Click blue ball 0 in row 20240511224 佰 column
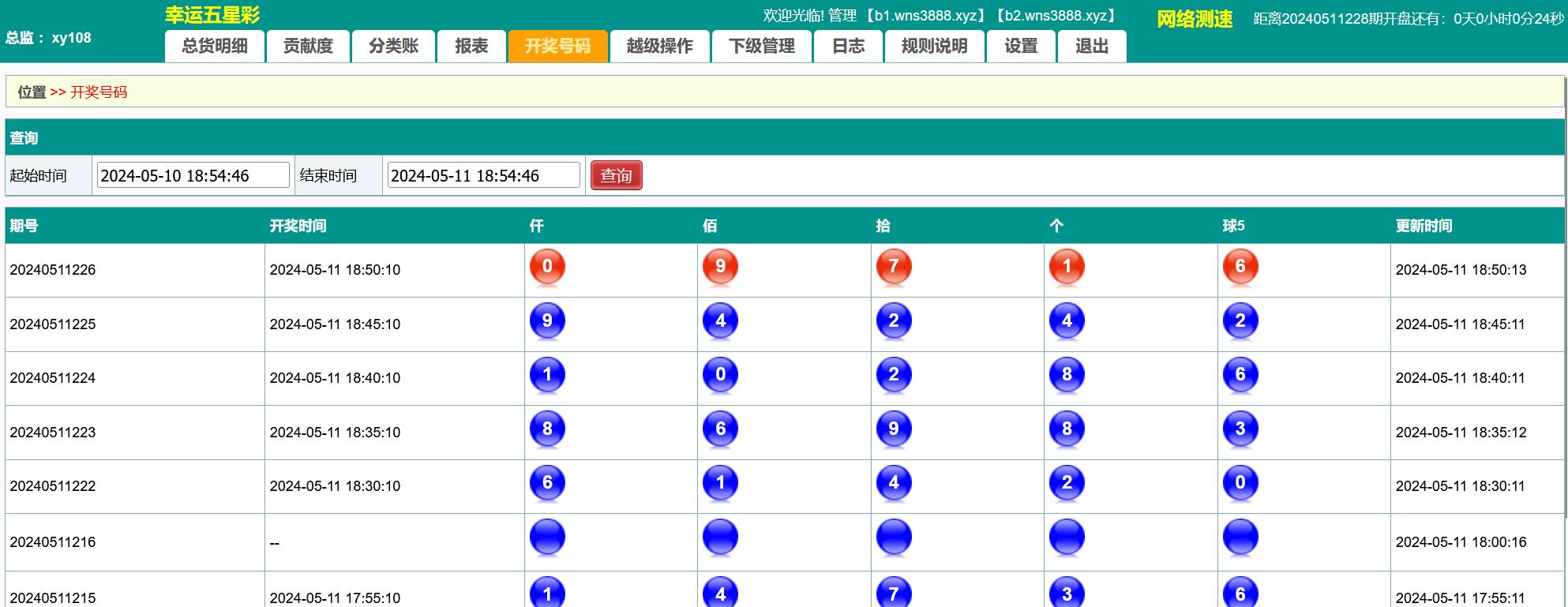Screen dimensions: 1568x607 720,375
